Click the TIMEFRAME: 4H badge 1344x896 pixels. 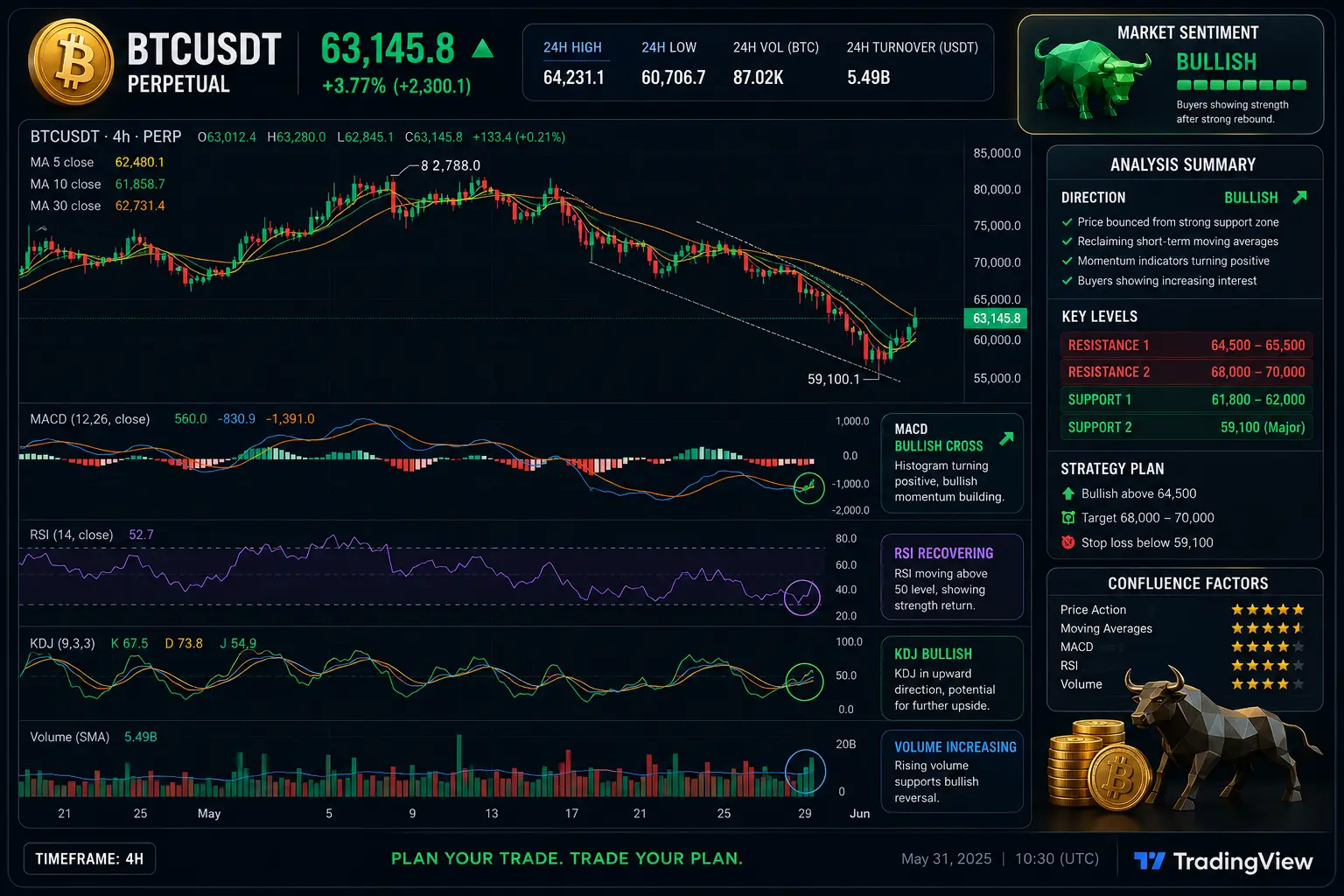tap(89, 859)
